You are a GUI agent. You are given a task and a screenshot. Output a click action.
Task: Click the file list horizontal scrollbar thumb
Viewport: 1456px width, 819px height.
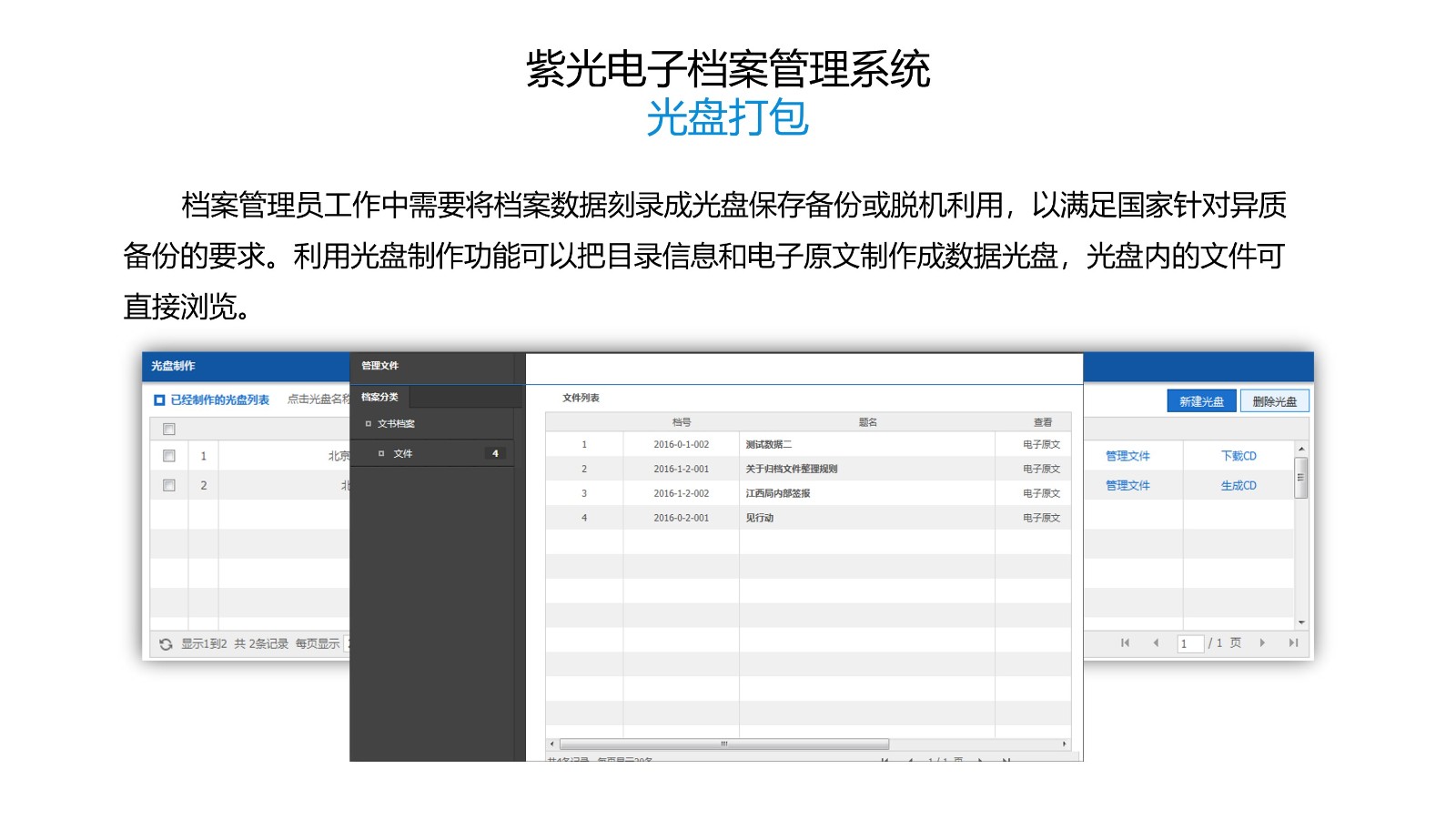click(723, 744)
